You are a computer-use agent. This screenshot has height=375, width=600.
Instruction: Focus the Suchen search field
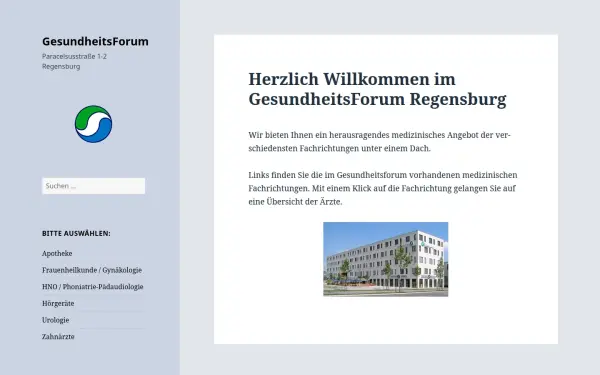pos(93,186)
